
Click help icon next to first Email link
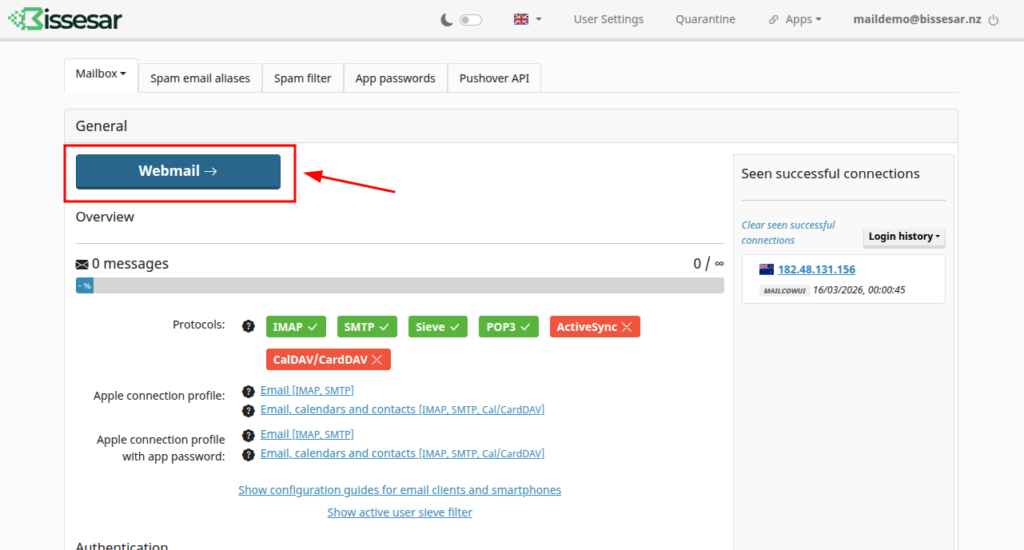[249, 391]
